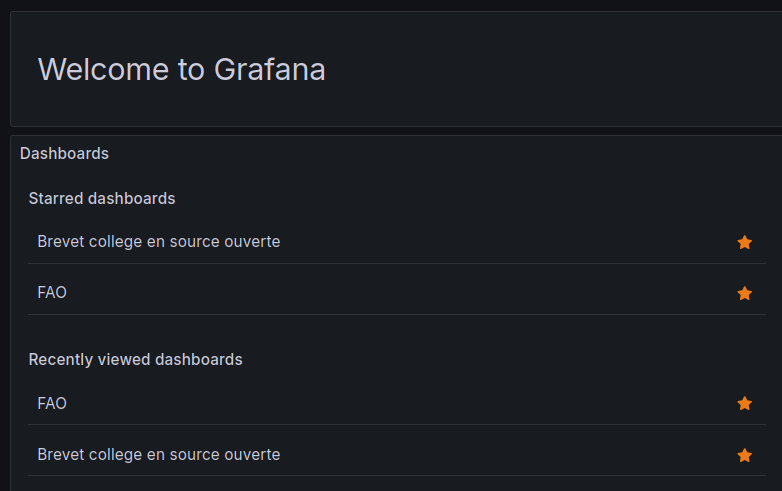This screenshot has height=491, width=782.
Task: Click the Dashboards panel title
Action: [64, 153]
